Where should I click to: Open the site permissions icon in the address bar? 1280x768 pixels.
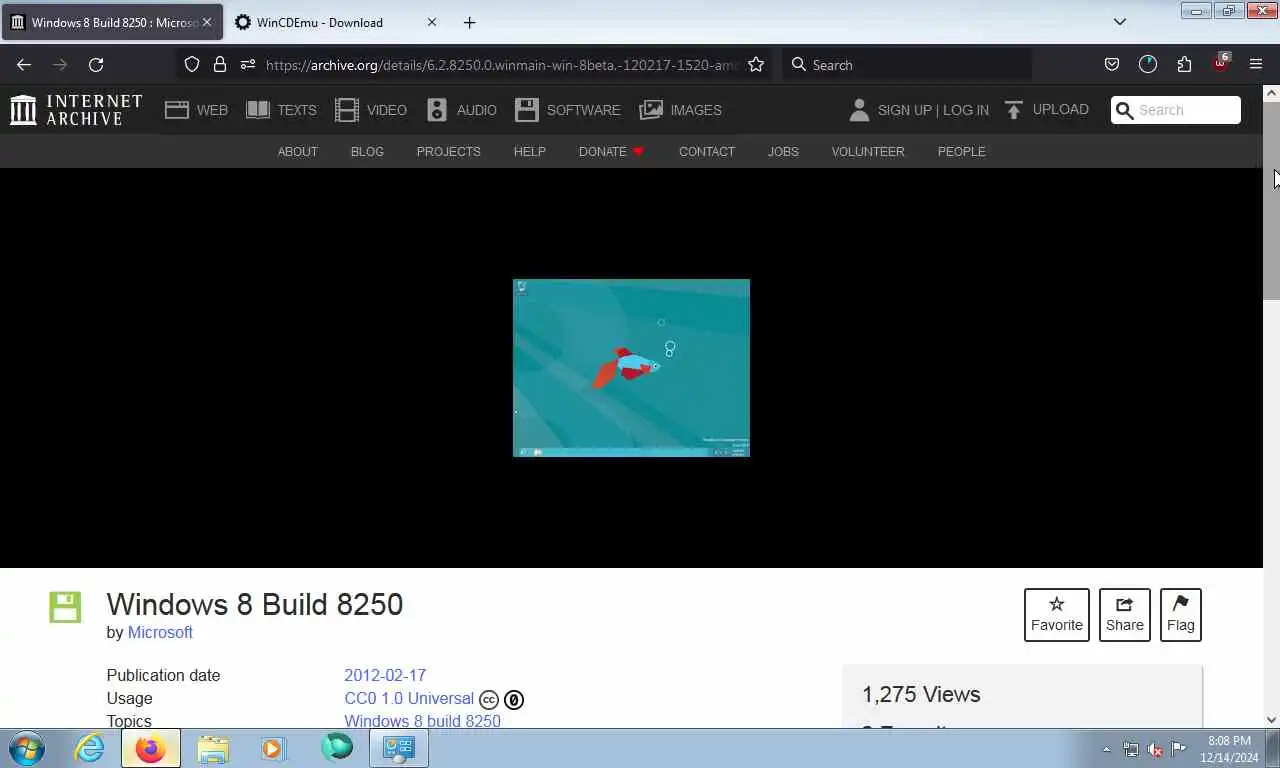click(248, 64)
